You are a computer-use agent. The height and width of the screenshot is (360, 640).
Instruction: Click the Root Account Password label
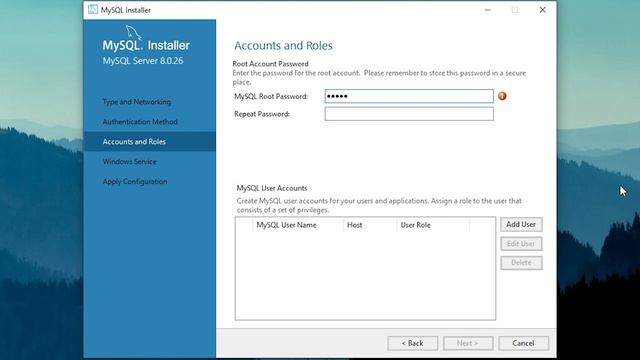(x=270, y=64)
